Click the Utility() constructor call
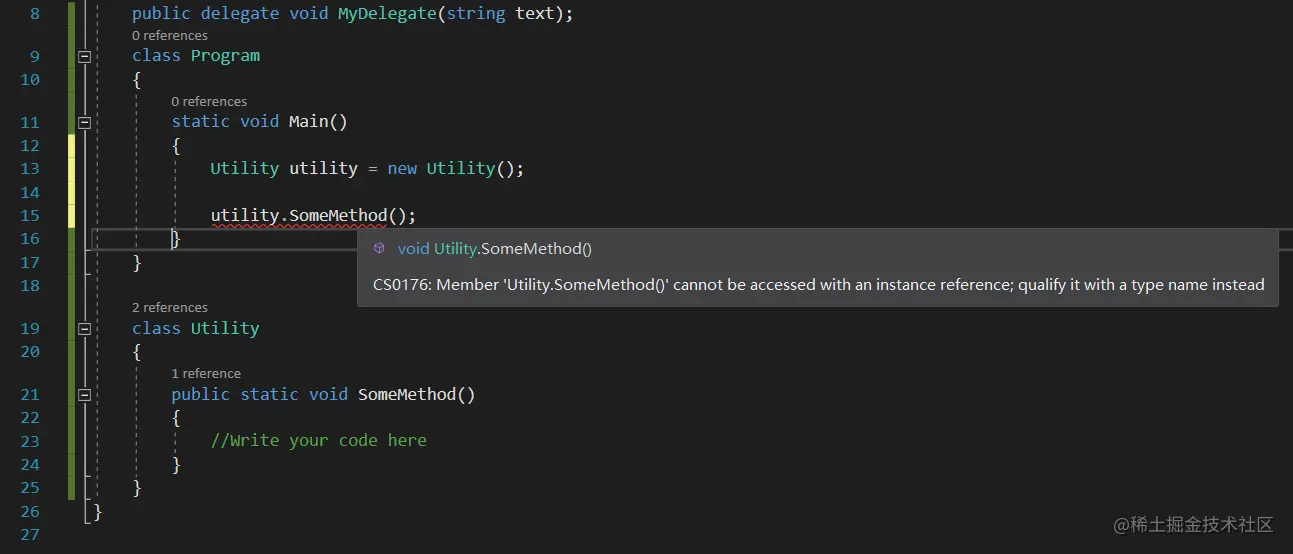Screen dimensions: 1293x554 [x=470, y=168]
